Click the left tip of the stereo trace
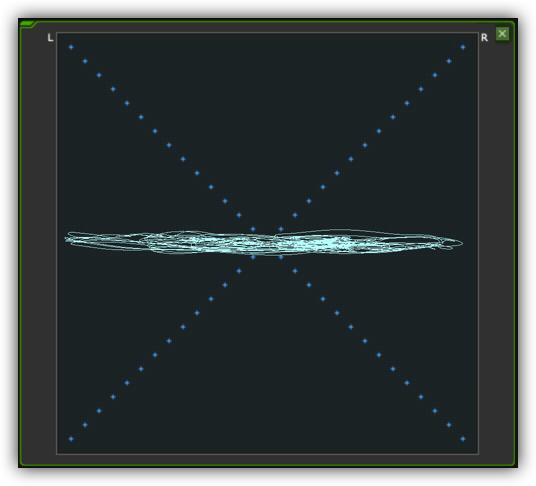The width and height of the screenshot is (536, 486). click(x=67, y=239)
